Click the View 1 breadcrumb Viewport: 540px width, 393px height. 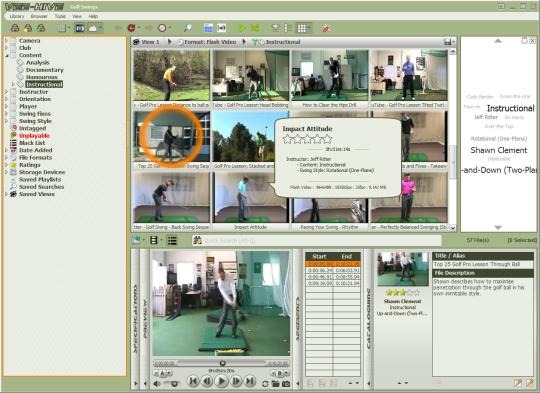[x=150, y=42]
